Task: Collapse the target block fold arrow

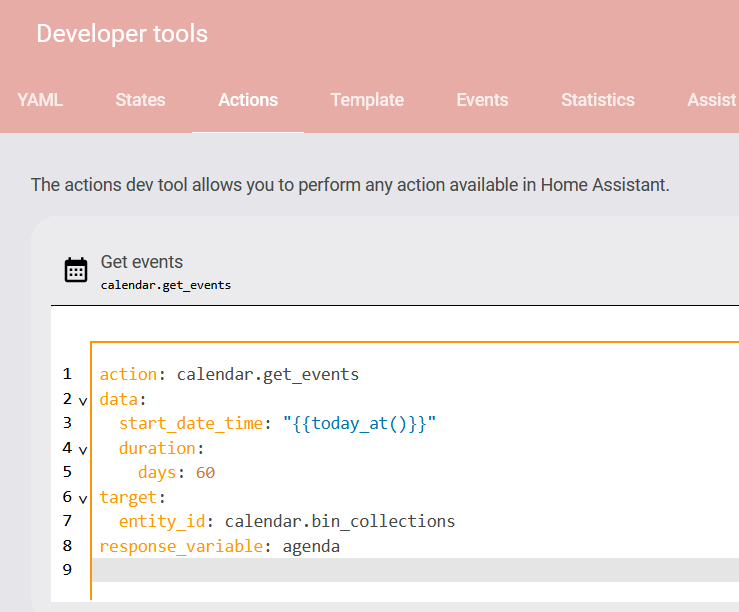Action: (x=82, y=498)
